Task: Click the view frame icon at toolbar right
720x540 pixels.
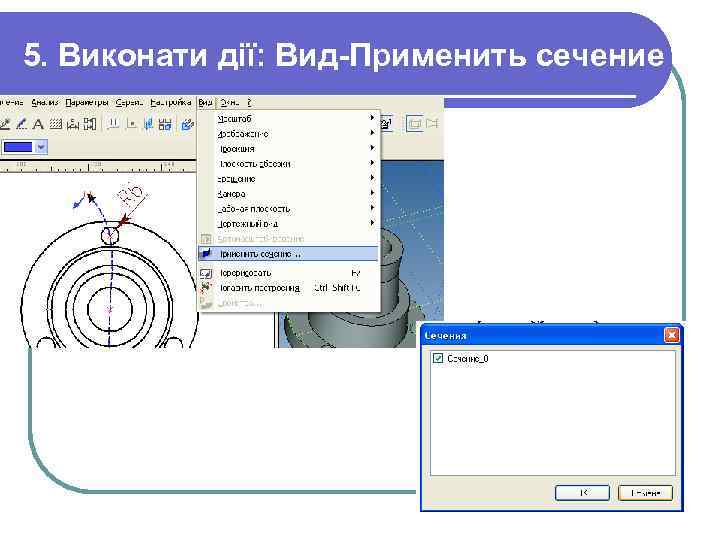Action: [x=414, y=124]
